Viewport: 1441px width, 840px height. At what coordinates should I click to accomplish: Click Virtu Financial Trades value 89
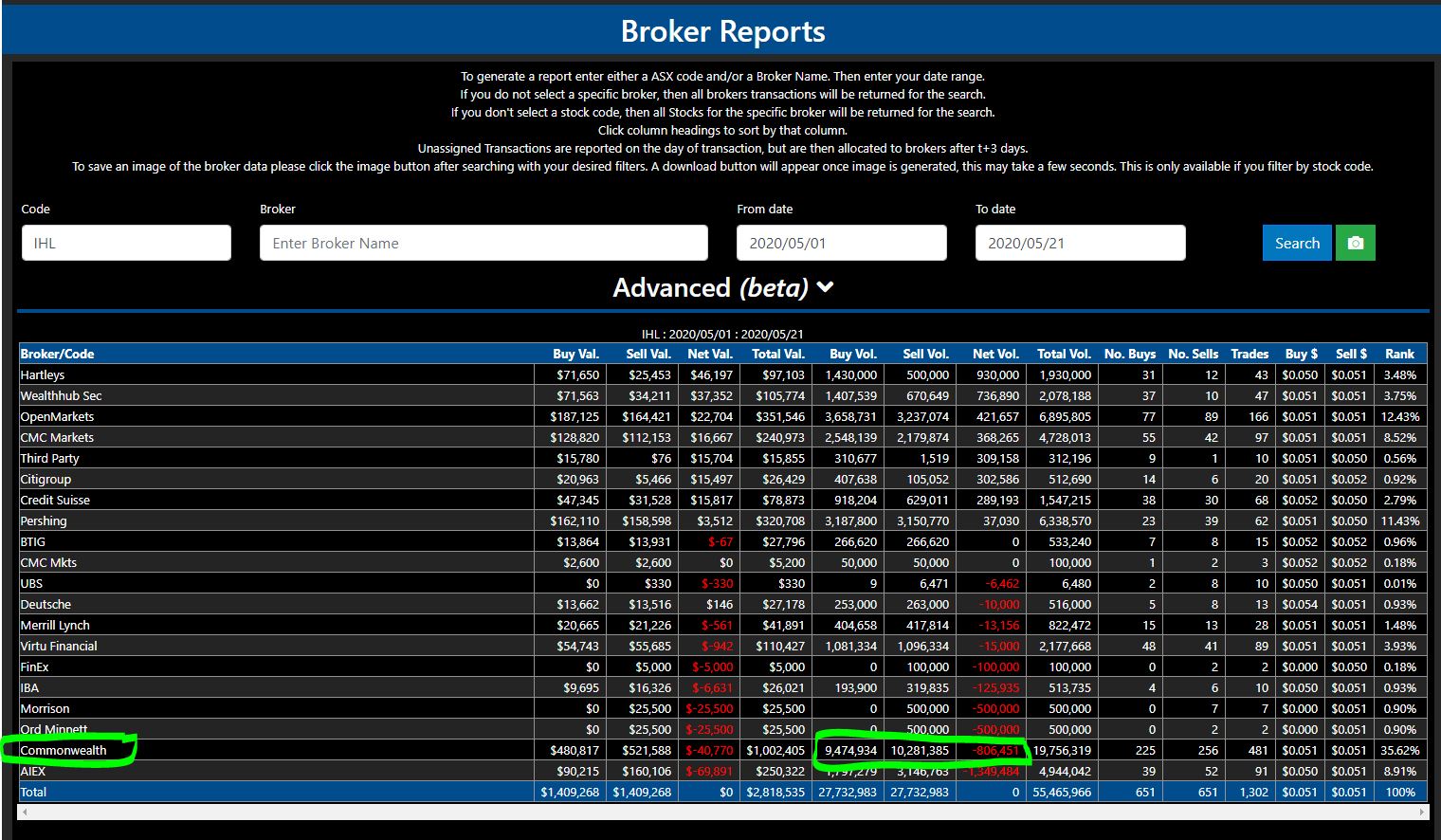[x=1261, y=646]
